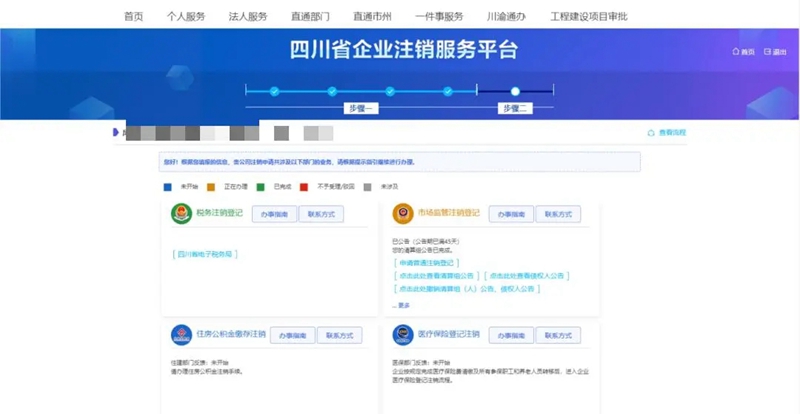Screen dimensions: 800x414
Task: Click 办事指南 for 医疗保险登记注销
Action: 511,335
